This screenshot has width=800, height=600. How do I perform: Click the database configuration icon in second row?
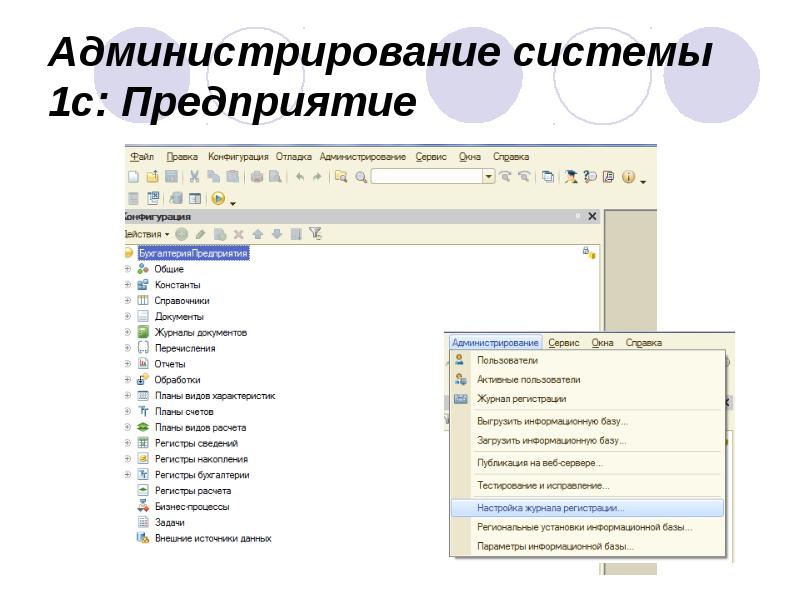tap(176, 198)
